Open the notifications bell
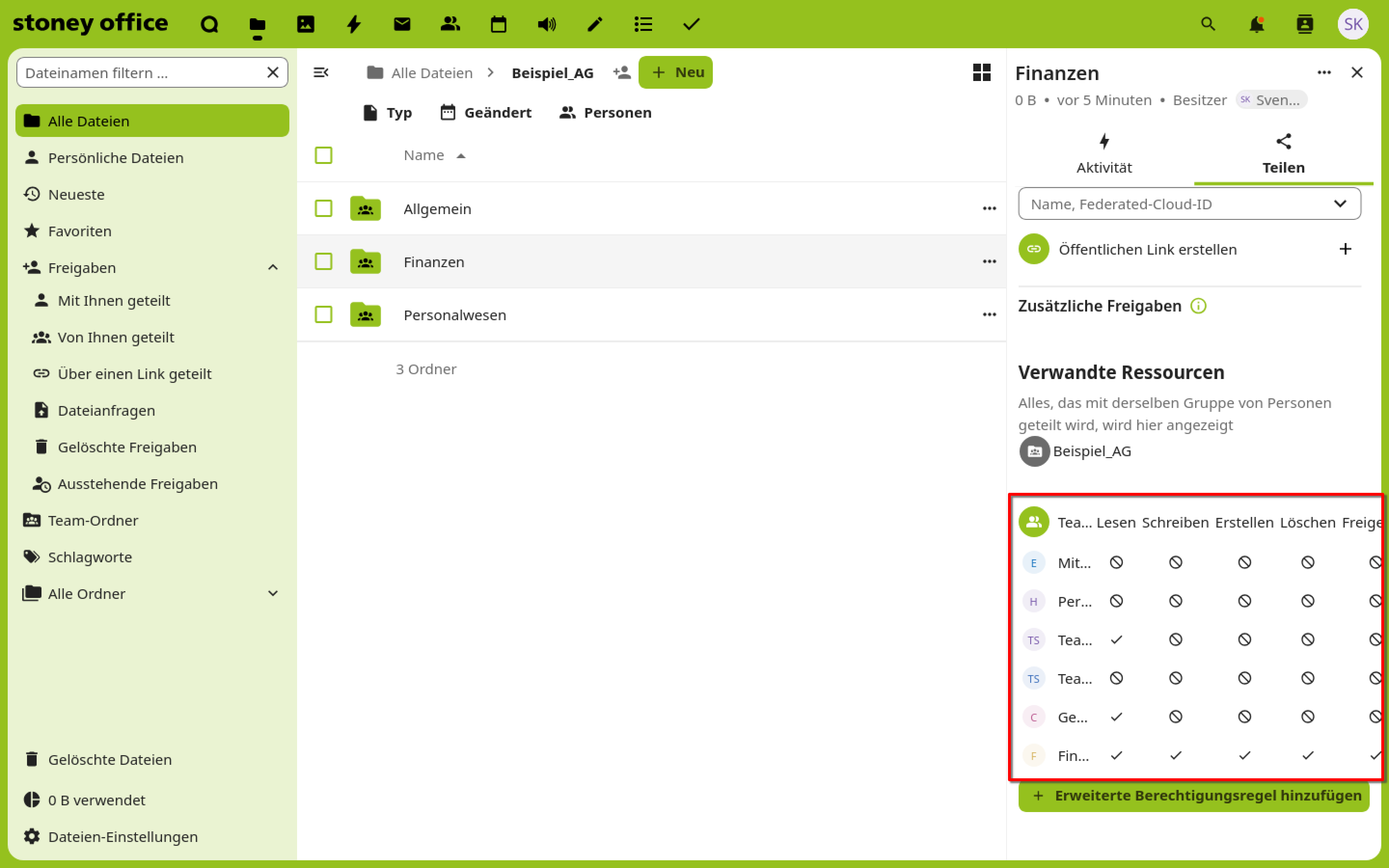Viewport: 1389px width, 868px height. click(1256, 24)
